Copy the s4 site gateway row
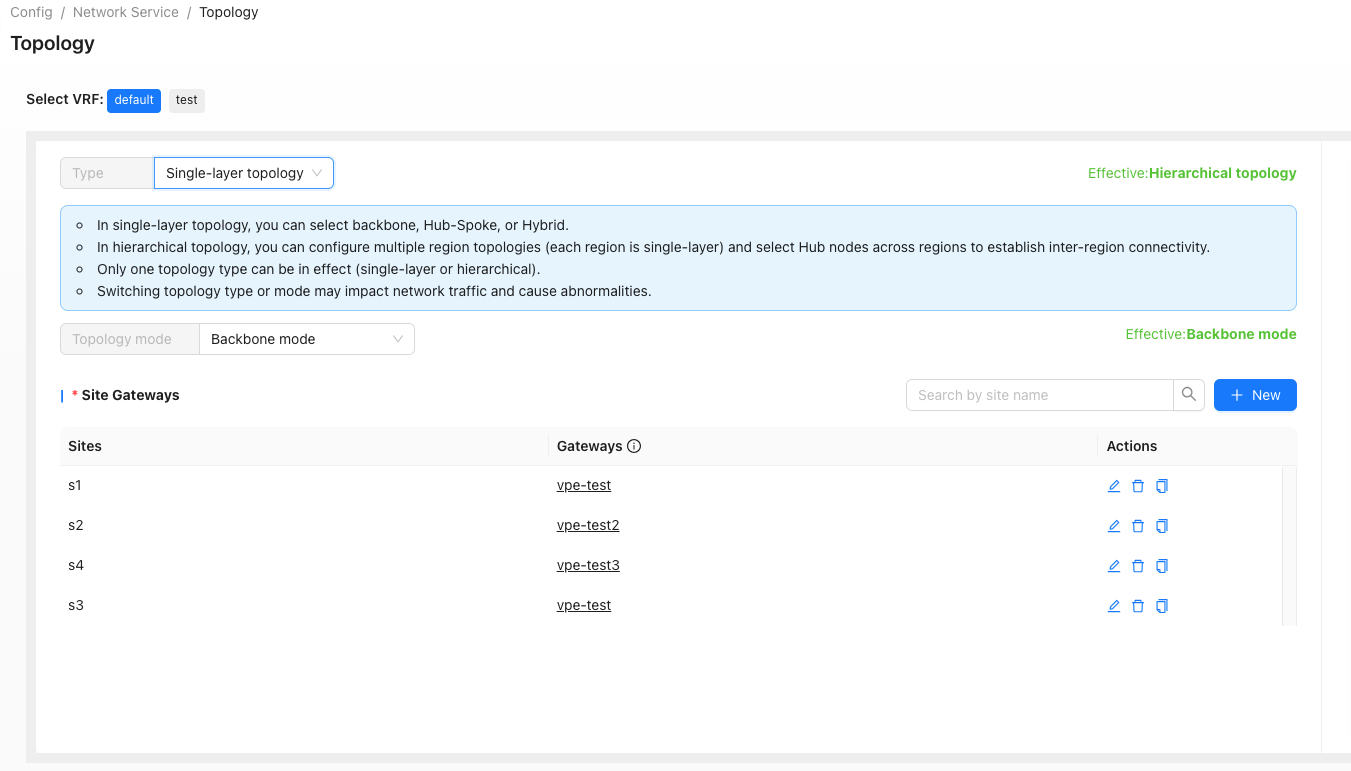The image size is (1351, 771). pos(1162,566)
